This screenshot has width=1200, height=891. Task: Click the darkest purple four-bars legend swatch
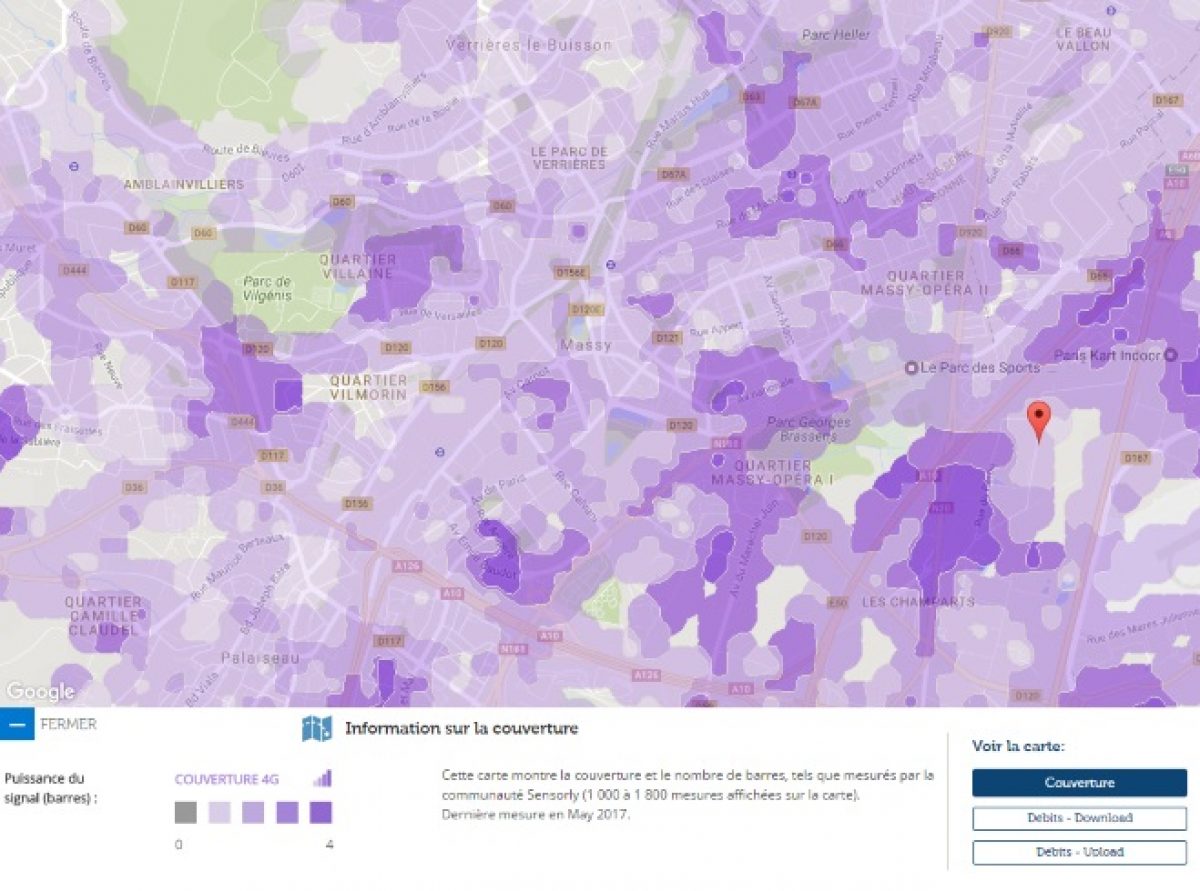click(x=321, y=812)
